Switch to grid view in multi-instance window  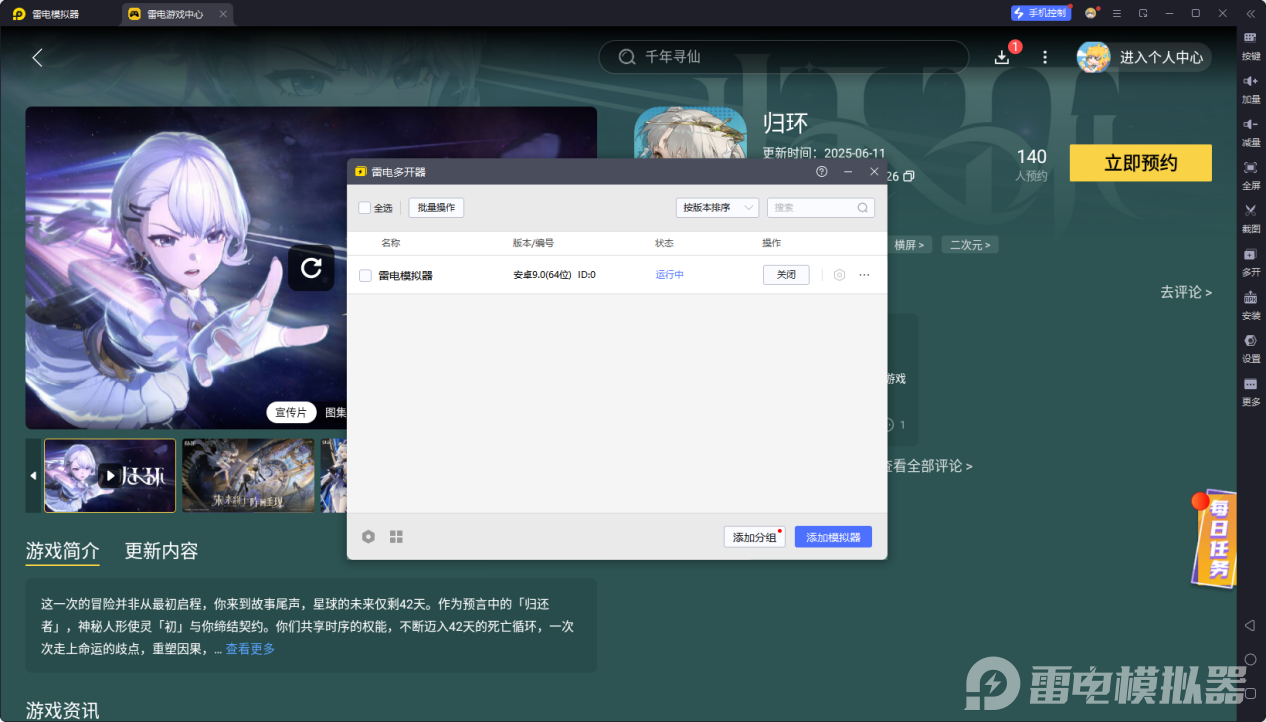pos(396,537)
